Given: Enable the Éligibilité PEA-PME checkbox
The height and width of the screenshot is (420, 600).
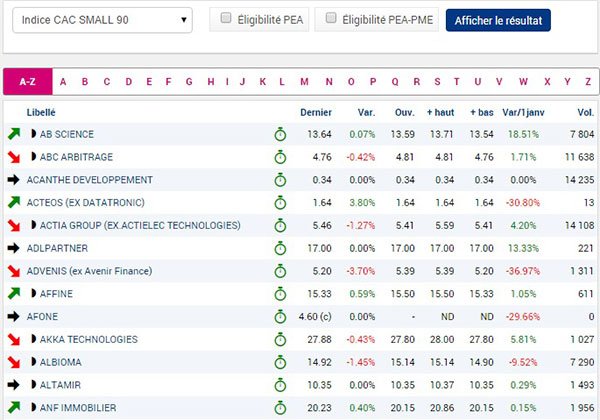Looking at the screenshot, I should tap(331, 18).
